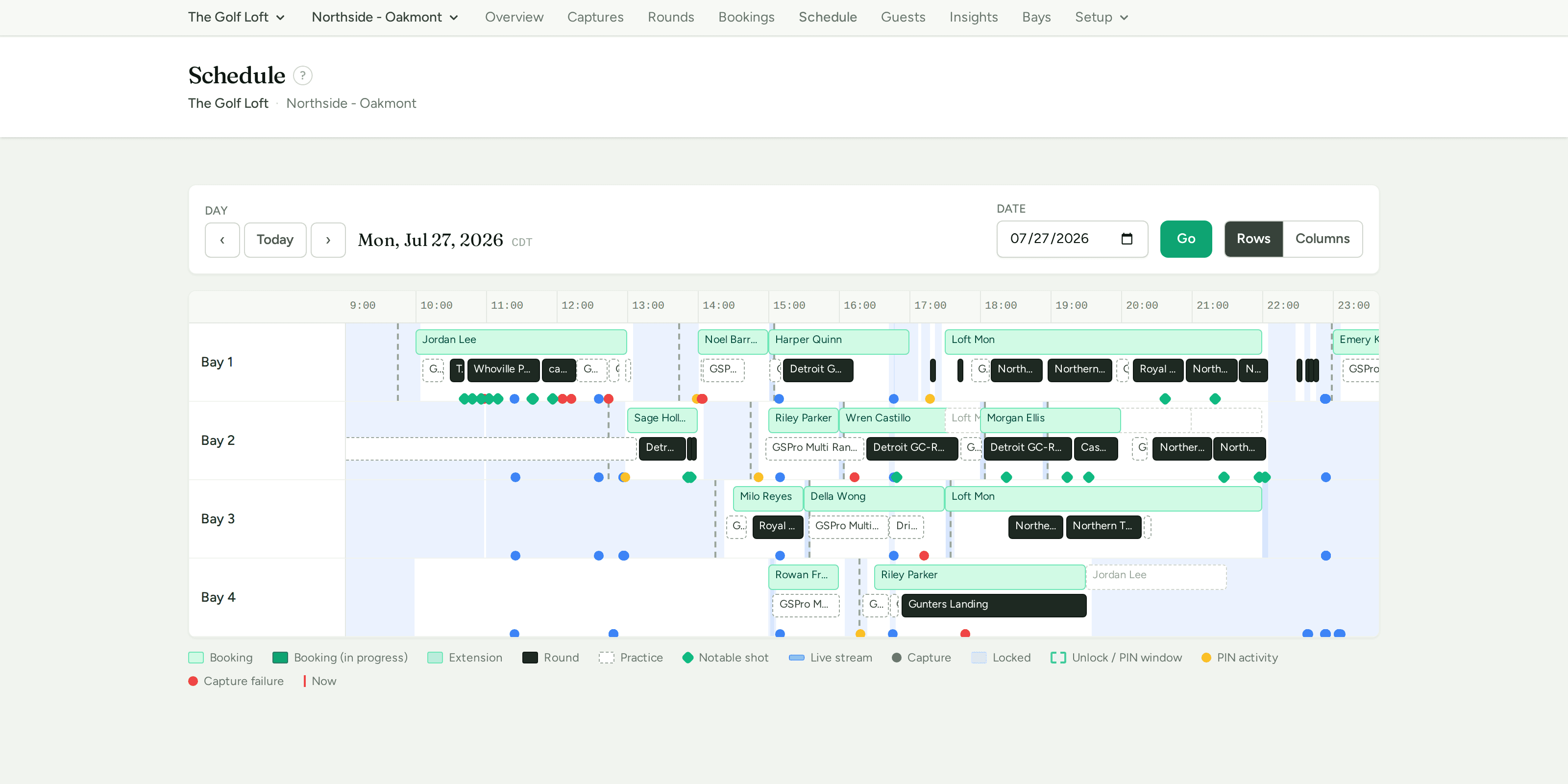Open Milo Reyes booking in Bay 3
This screenshot has height=784, width=1568.
[767, 498]
